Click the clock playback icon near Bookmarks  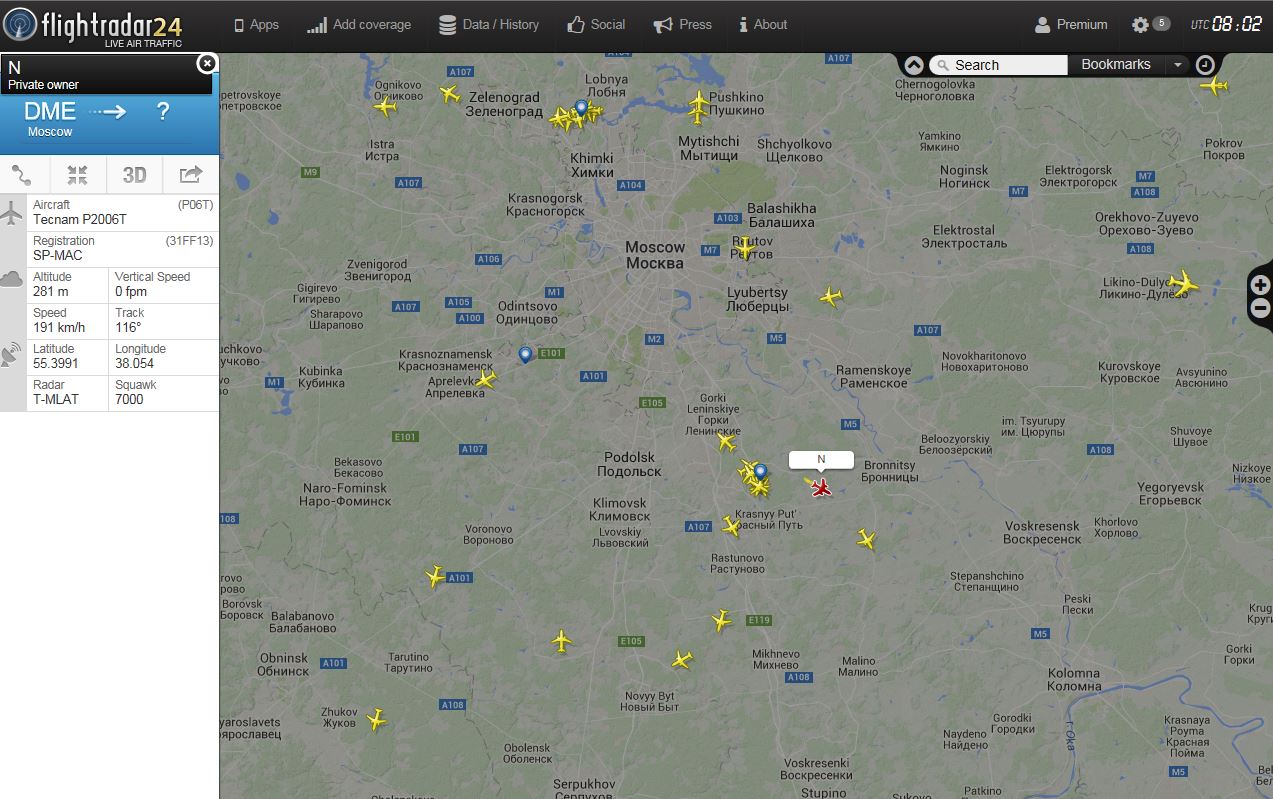coord(1205,65)
